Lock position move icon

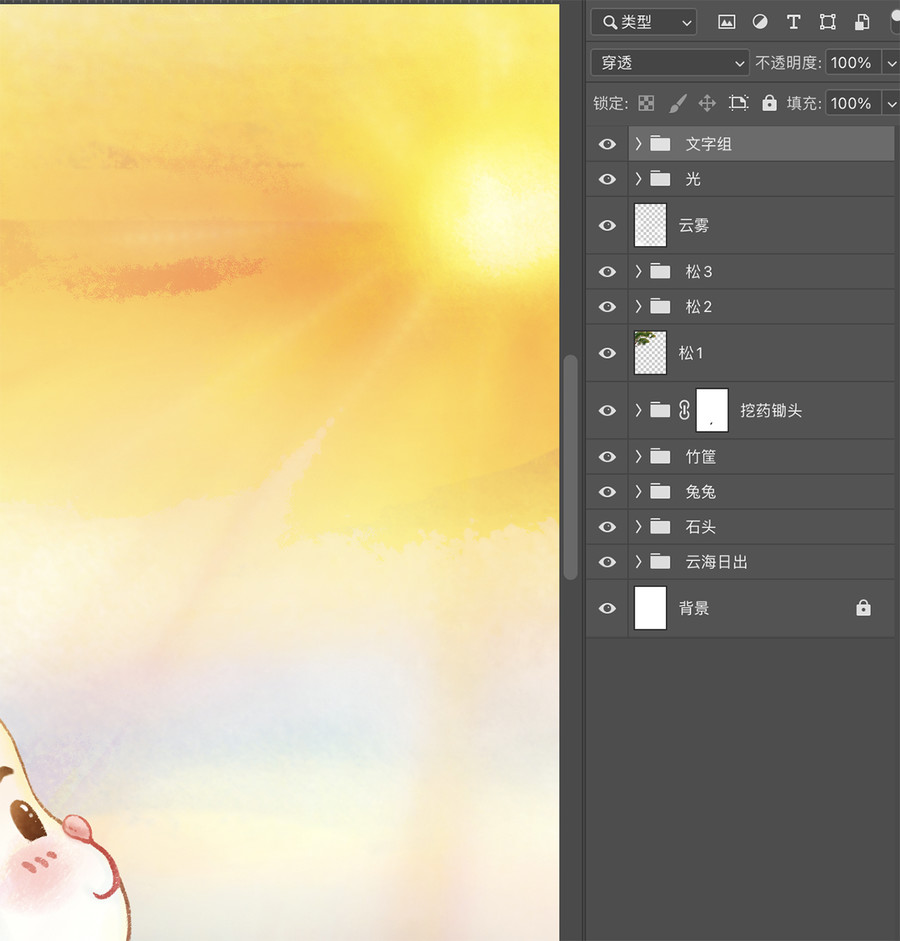tap(707, 103)
